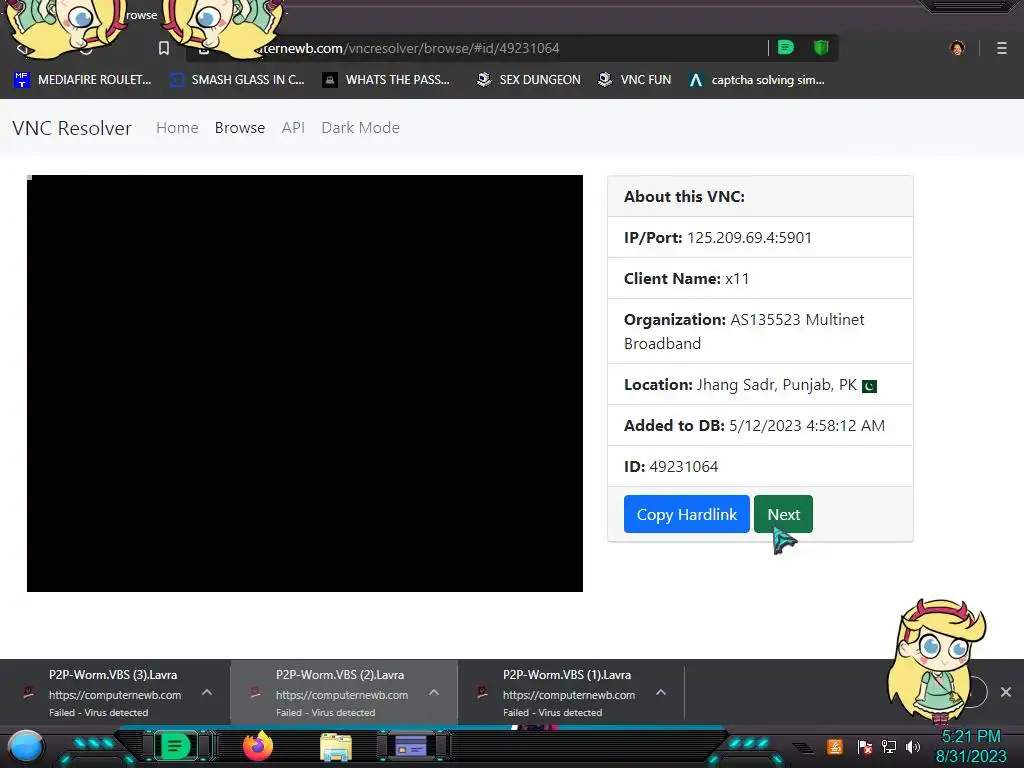
Task: Click the file icon of P2P-Worm.VBS (2).Lavra
Action: (255, 693)
